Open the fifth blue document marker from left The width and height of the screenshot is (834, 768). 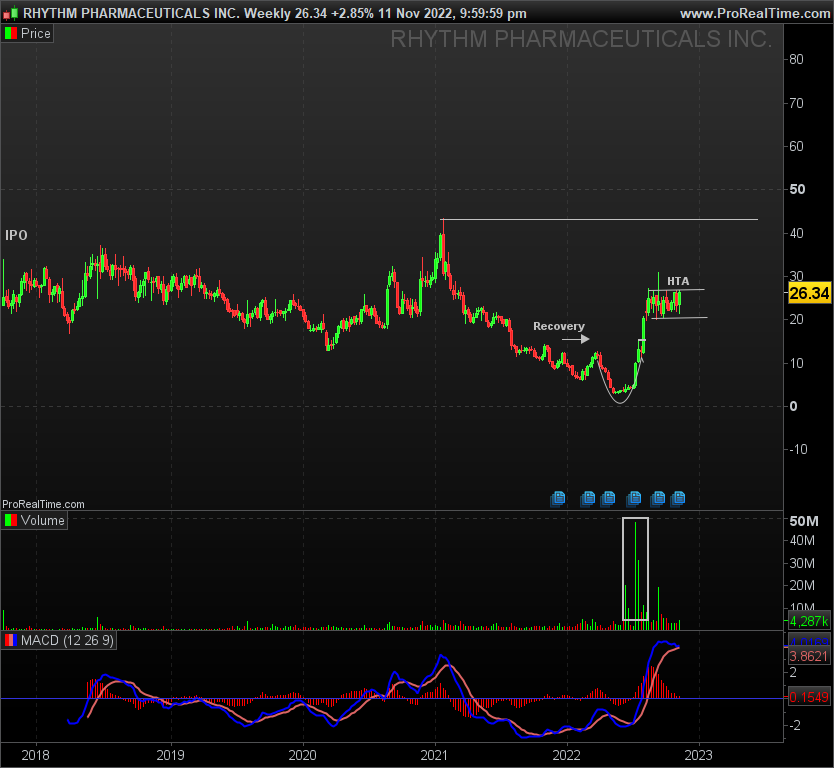click(658, 498)
